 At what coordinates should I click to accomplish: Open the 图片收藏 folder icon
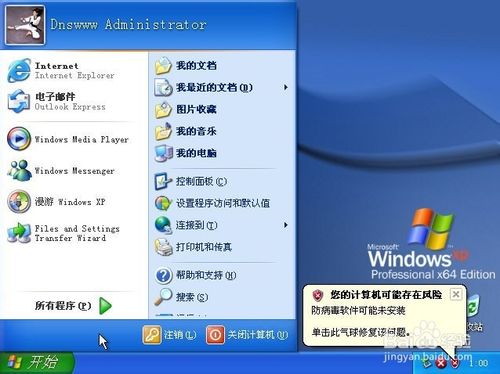pyautogui.click(x=163, y=109)
